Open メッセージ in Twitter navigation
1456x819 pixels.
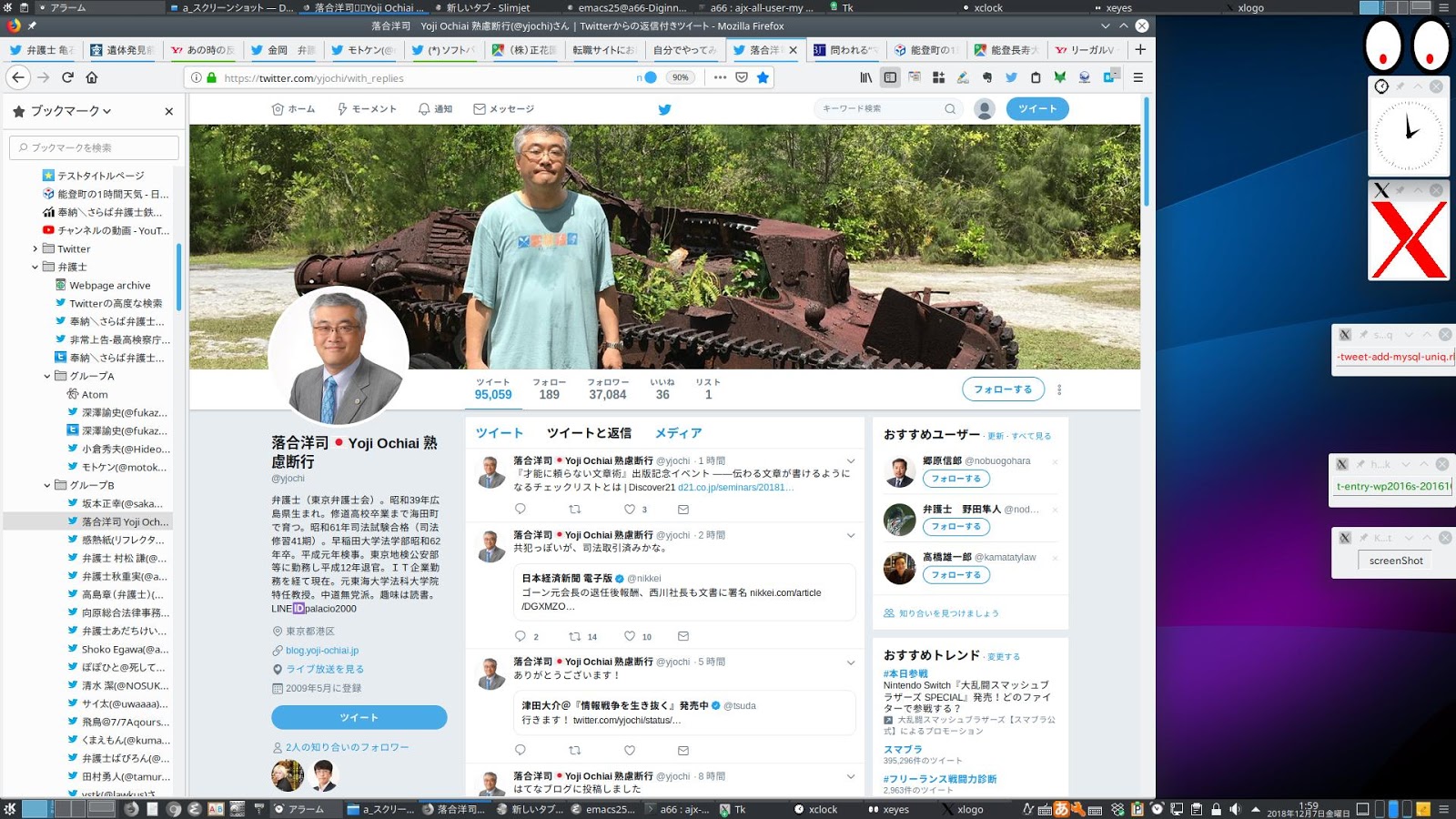coord(503,109)
